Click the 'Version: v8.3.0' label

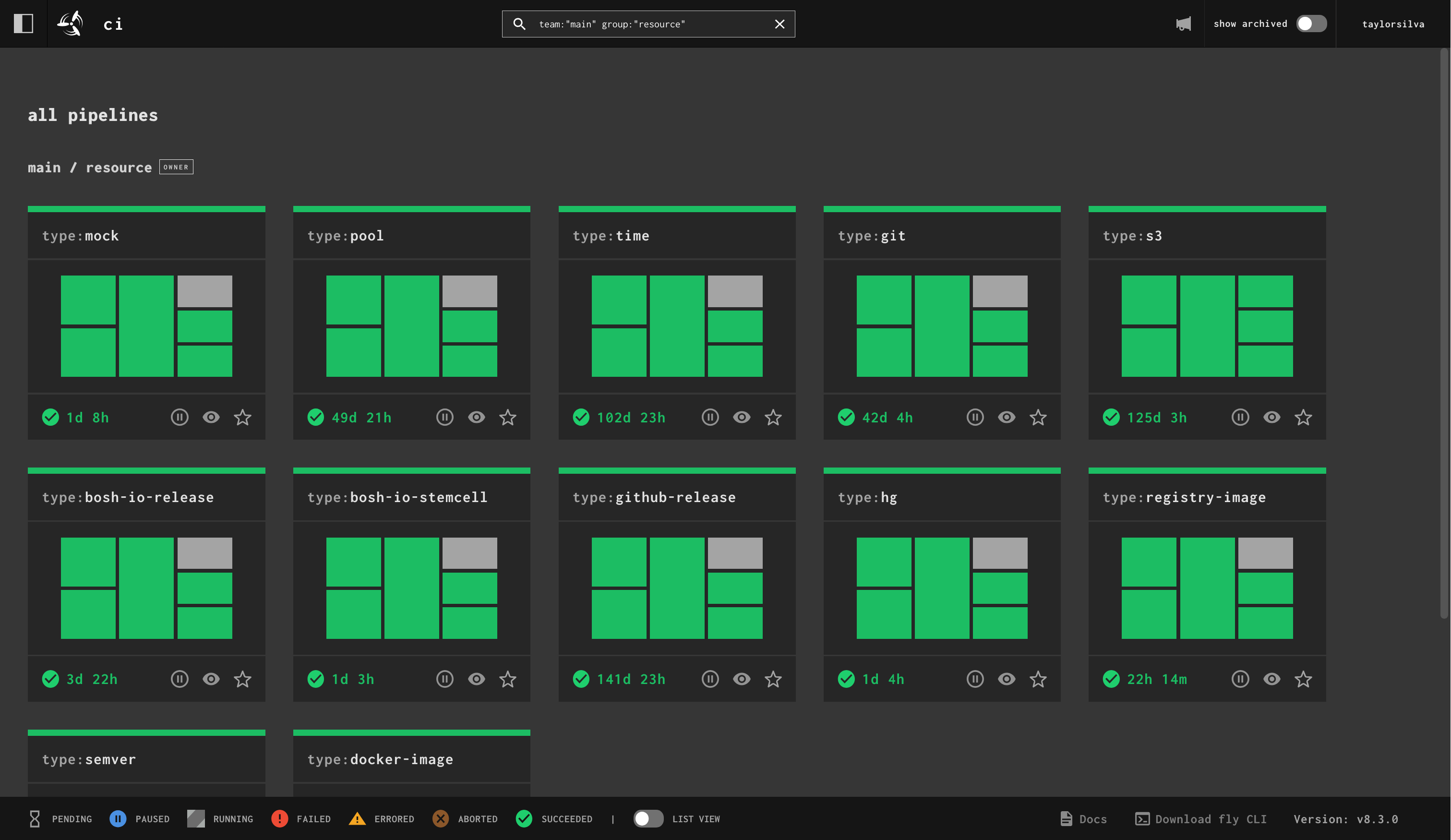[x=1345, y=819]
